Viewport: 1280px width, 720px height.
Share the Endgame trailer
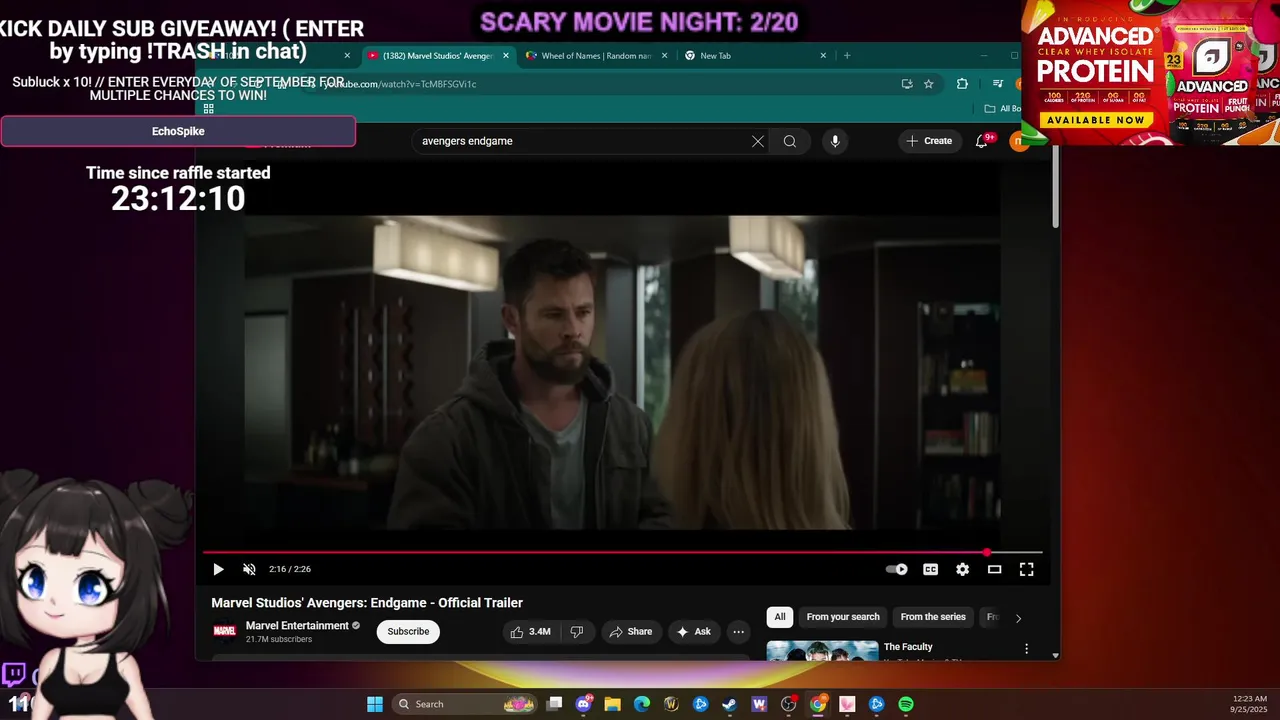(x=630, y=631)
